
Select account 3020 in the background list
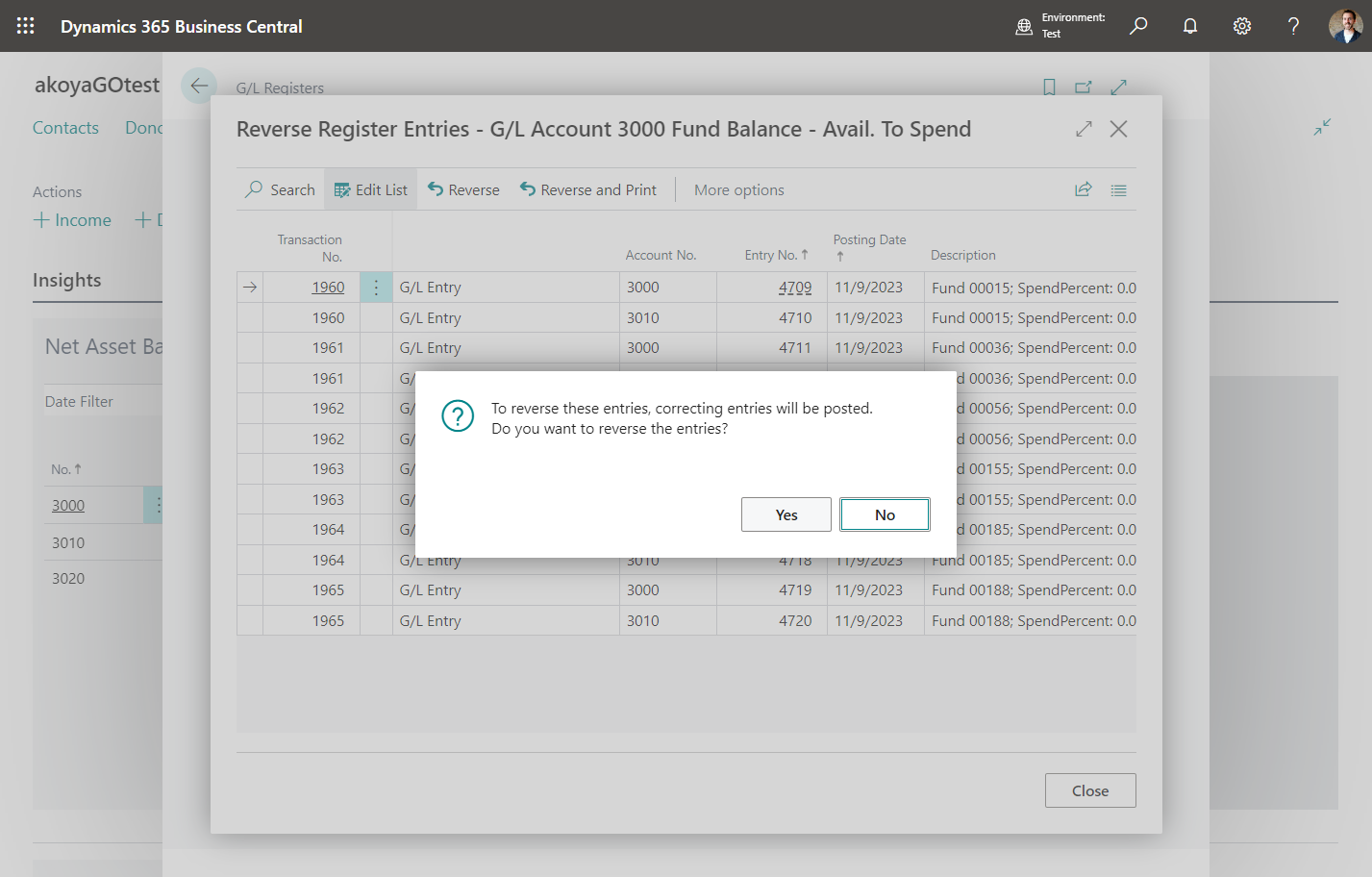(68, 579)
